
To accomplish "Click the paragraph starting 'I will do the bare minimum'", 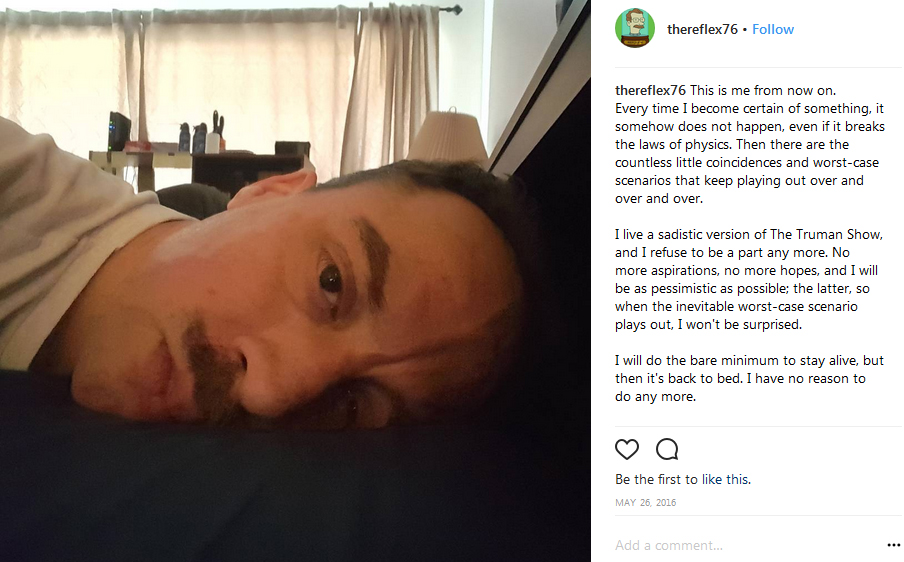I will coord(749,379).
